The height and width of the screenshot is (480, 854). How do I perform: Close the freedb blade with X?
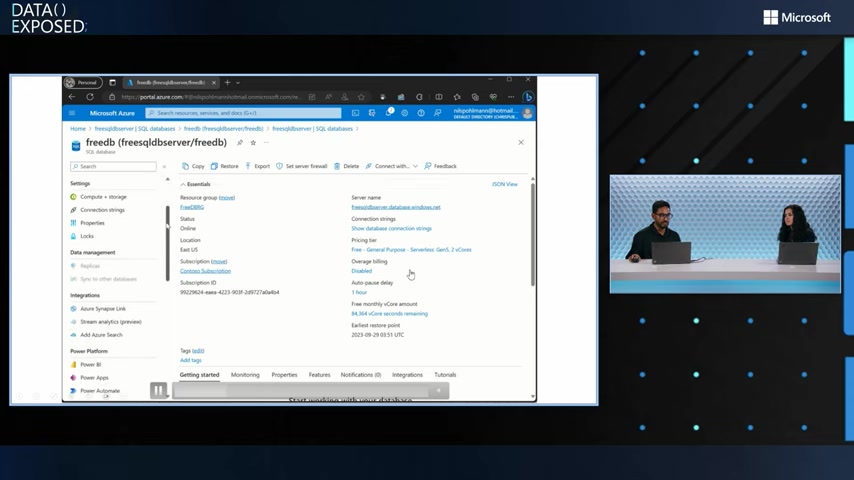521,142
